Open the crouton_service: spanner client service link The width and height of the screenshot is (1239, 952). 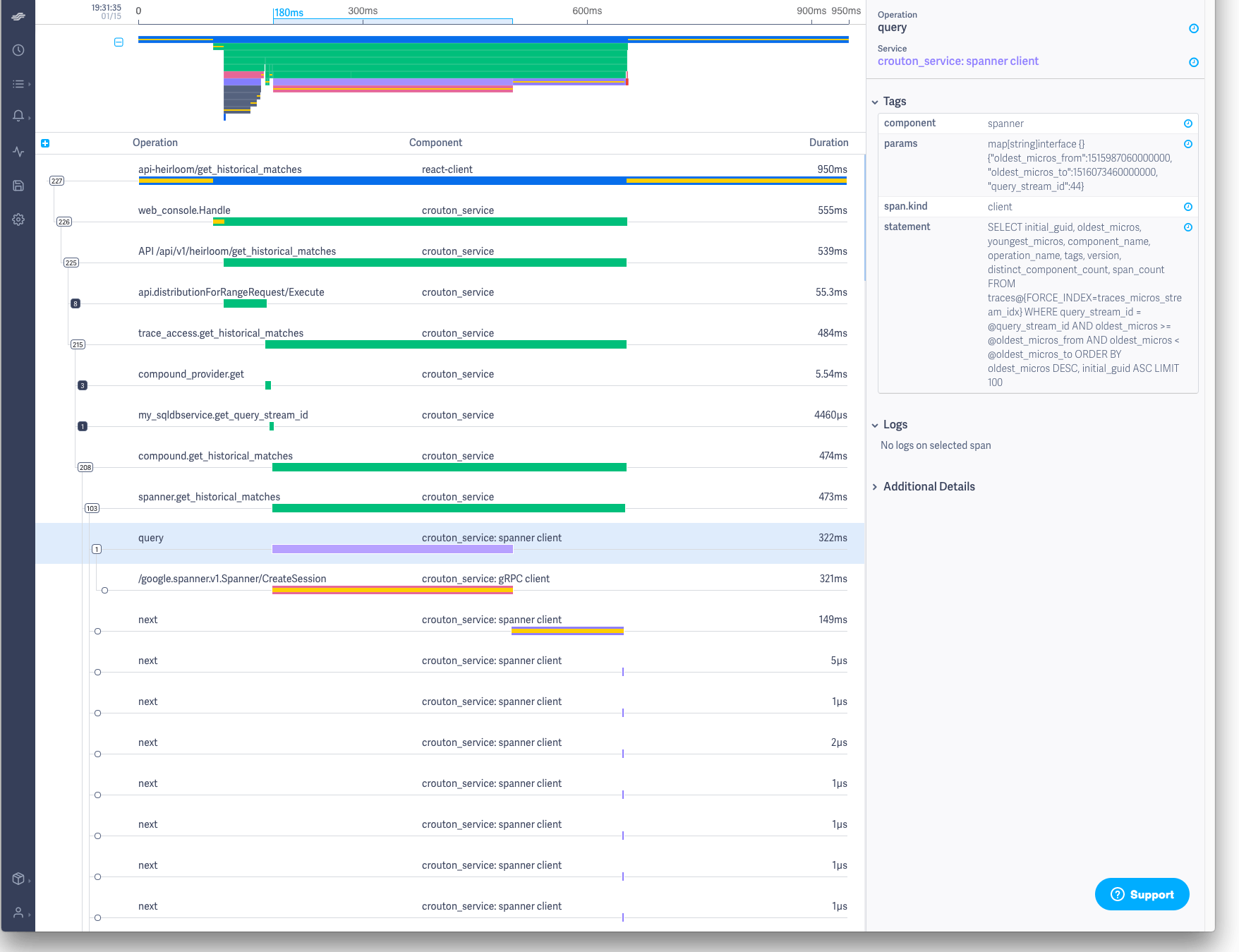tap(957, 61)
